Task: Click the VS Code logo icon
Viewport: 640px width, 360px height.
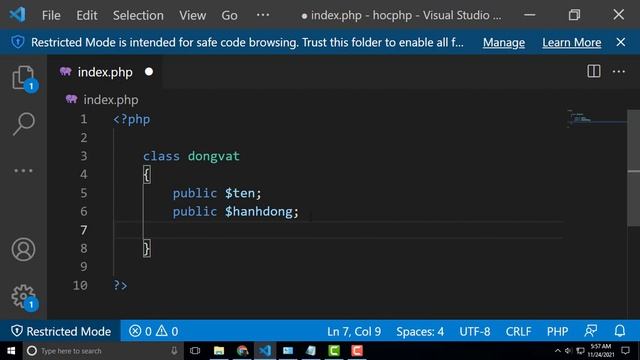Action: point(17,15)
